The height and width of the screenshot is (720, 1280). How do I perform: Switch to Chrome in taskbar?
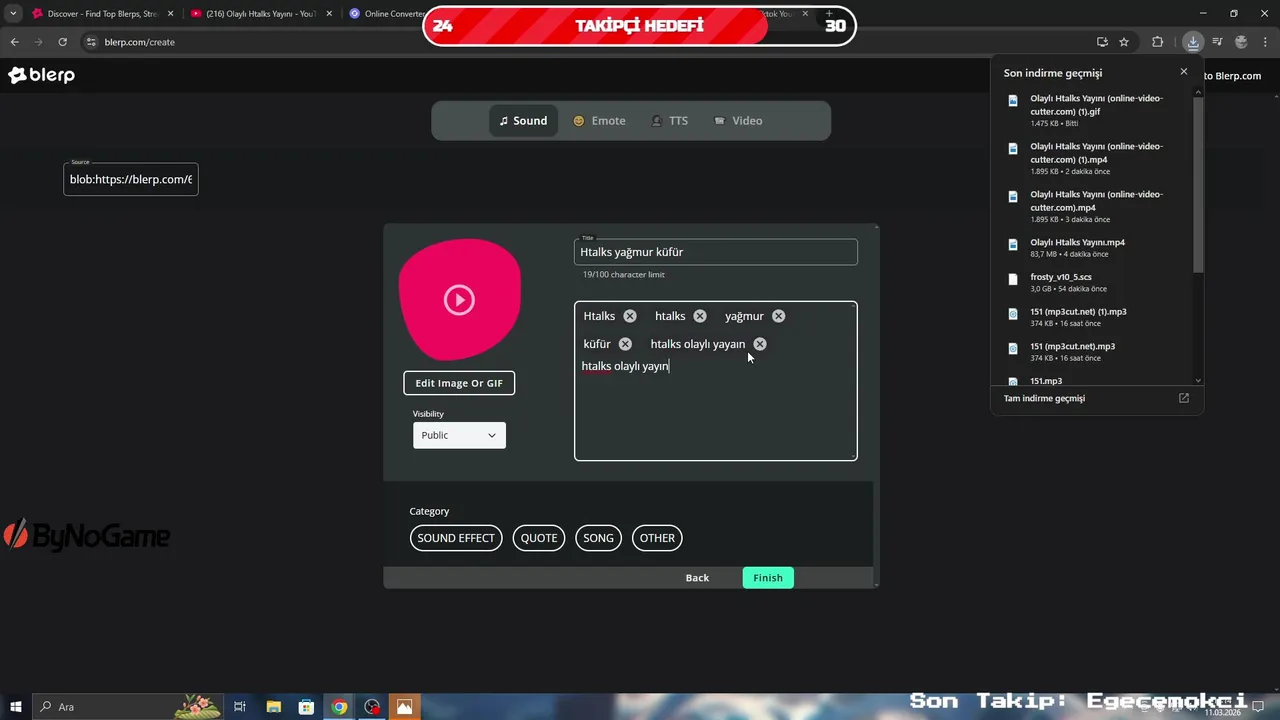(x=340, y=707)
